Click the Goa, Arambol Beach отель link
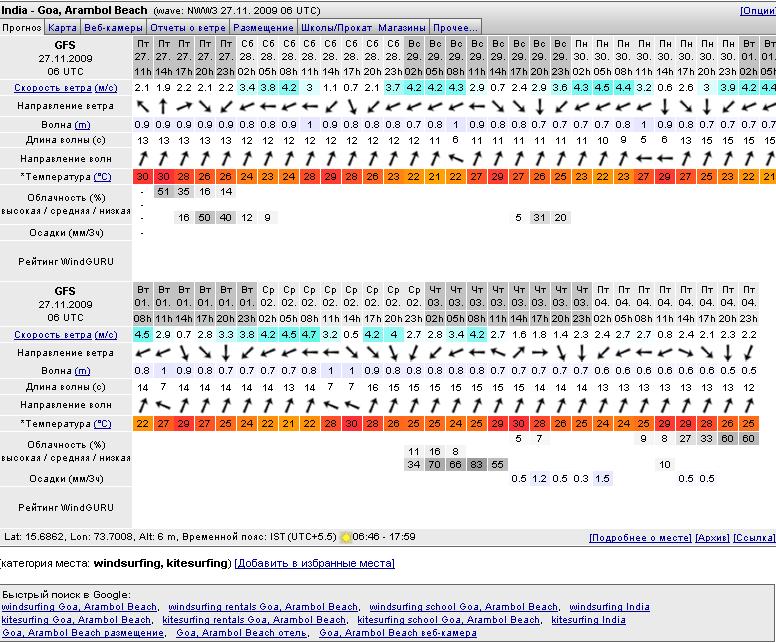The image size is (776, 643). pos(242,633)
